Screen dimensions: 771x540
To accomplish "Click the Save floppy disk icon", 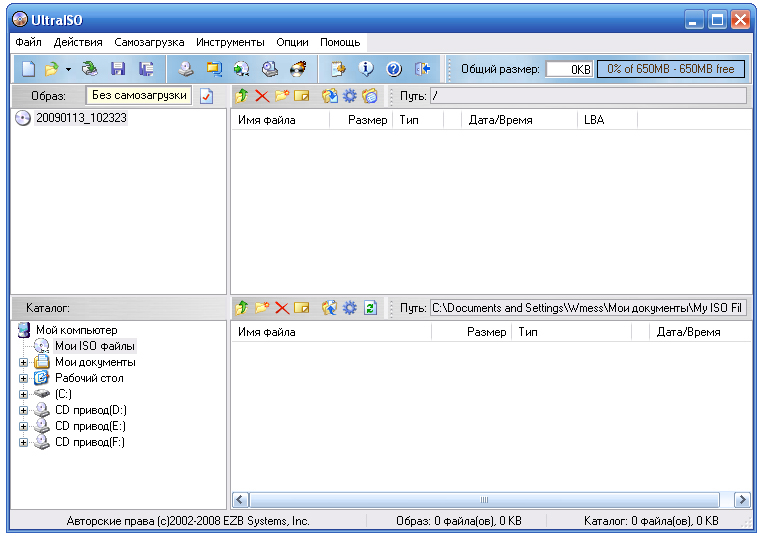I will (118, 69).
